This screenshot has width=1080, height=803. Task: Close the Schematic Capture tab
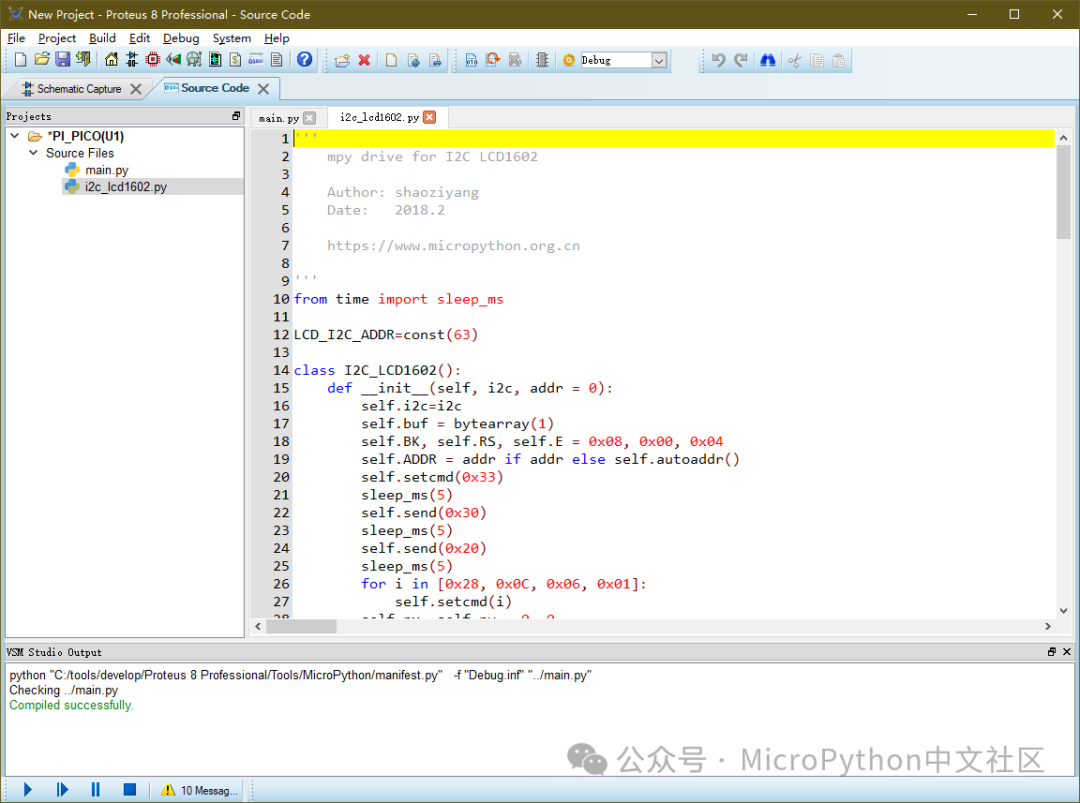click(x=136, y=89)
